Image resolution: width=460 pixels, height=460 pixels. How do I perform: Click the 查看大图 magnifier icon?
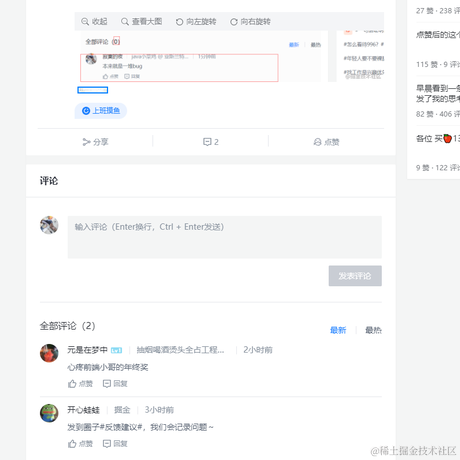click(125, 22)
